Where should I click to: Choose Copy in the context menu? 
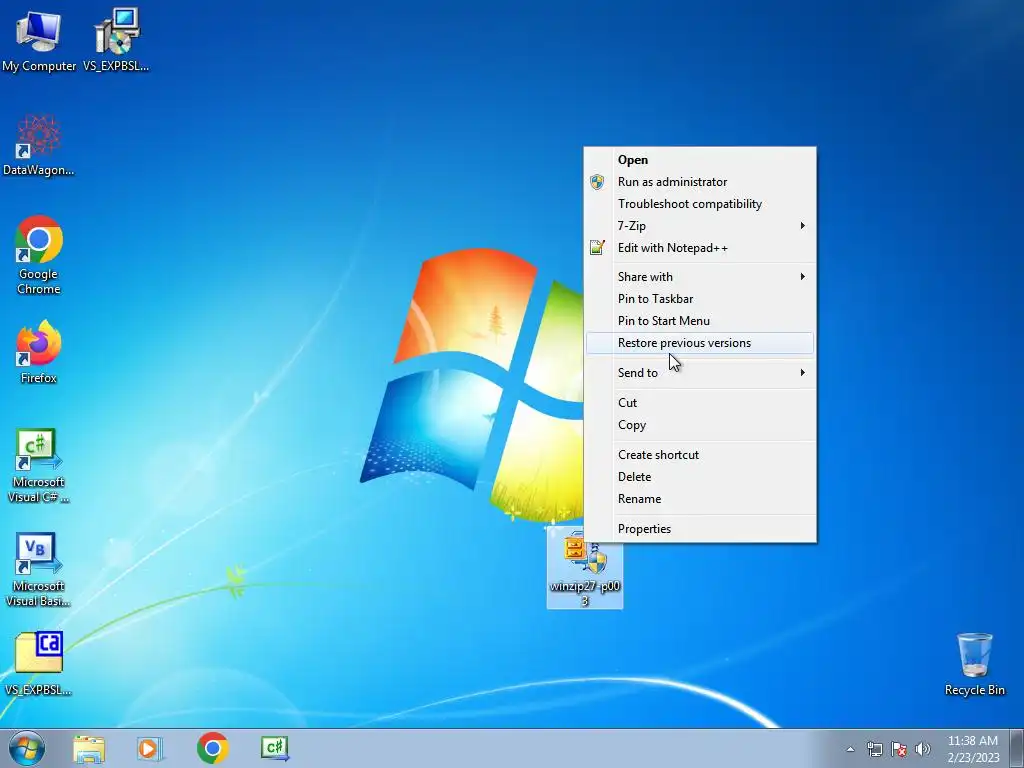699,425
